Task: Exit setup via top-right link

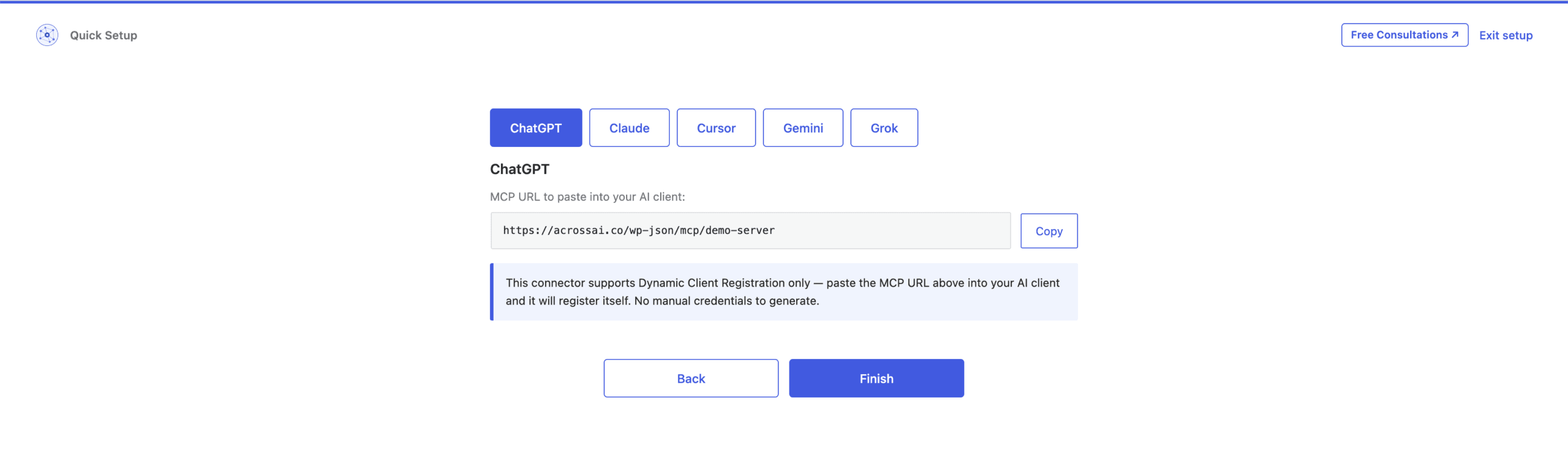Action: (x=1506, y=36)
